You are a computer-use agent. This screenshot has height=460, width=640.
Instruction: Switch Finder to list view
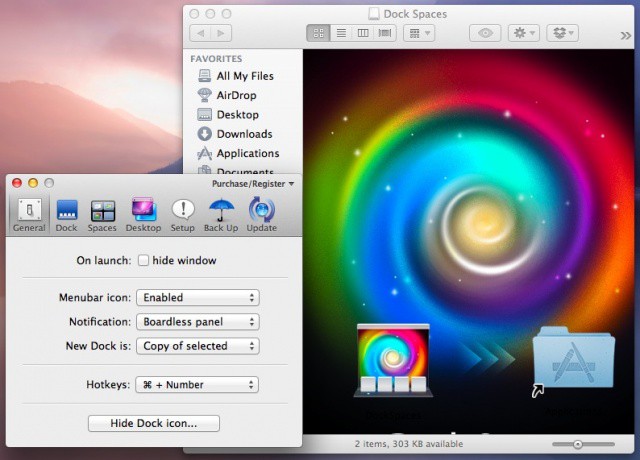(341, 33)
